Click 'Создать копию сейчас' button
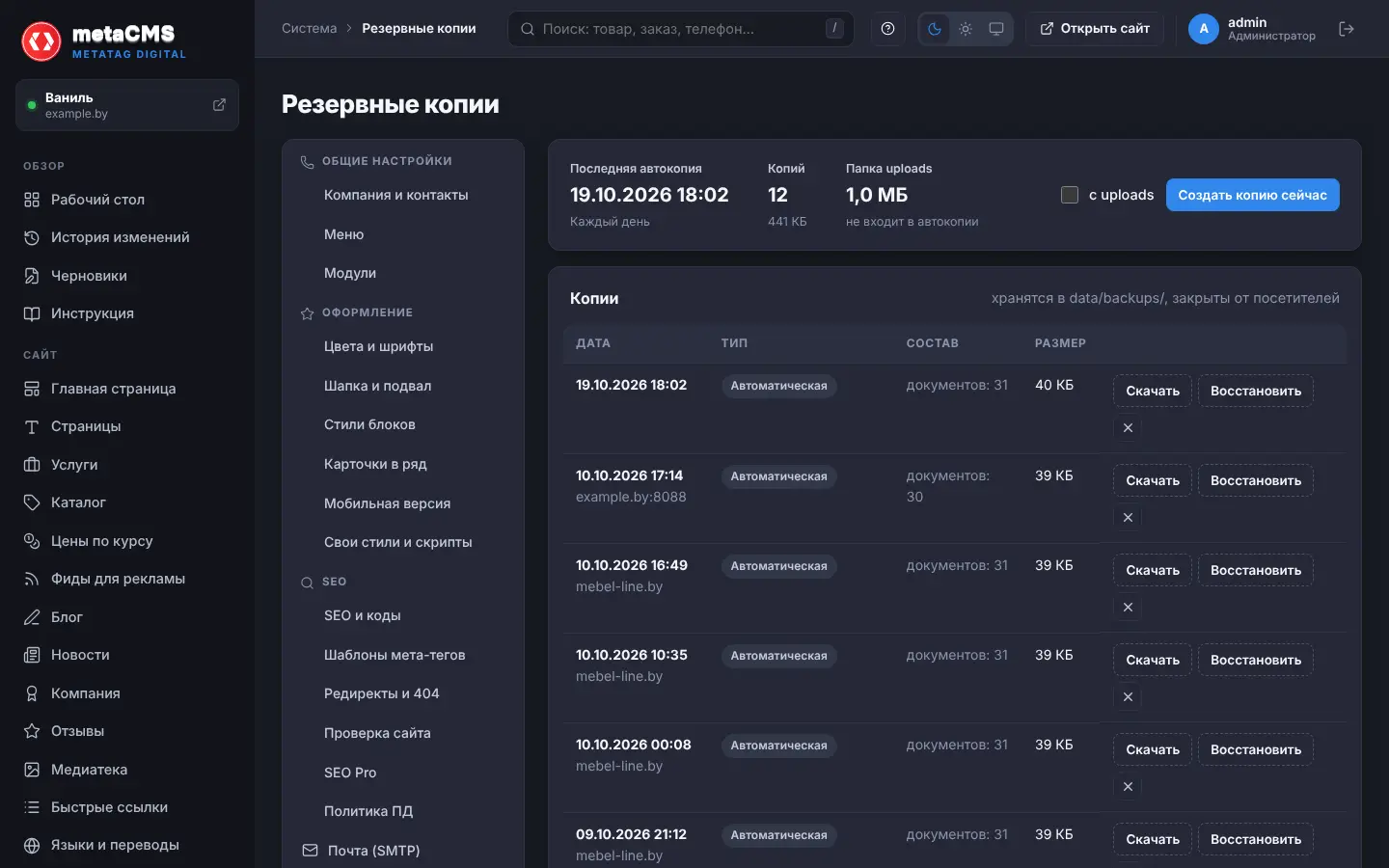The height and width of the screenshot is (868, 1389). [1252, 195]
